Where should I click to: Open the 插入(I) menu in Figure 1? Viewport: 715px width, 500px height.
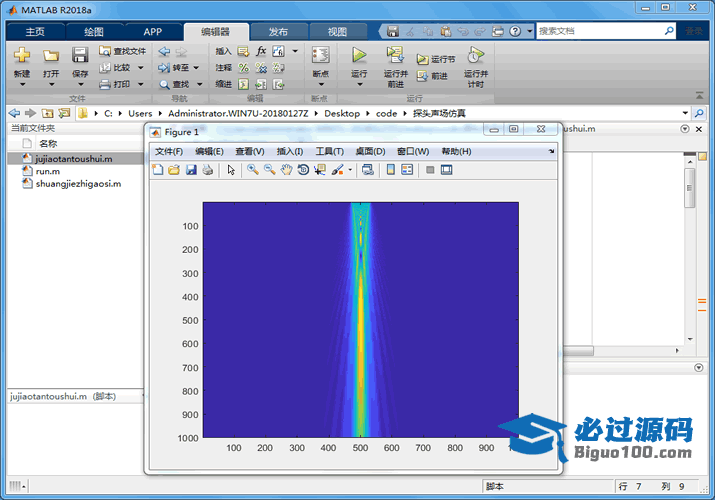click(290, 151)
